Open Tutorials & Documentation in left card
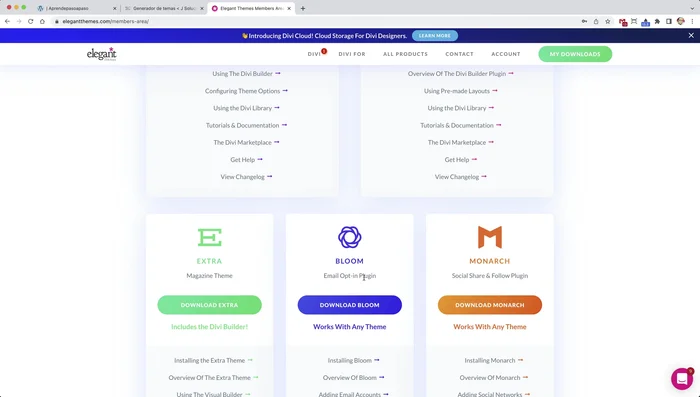Viewport: 700px width, 397px height. 246,125
